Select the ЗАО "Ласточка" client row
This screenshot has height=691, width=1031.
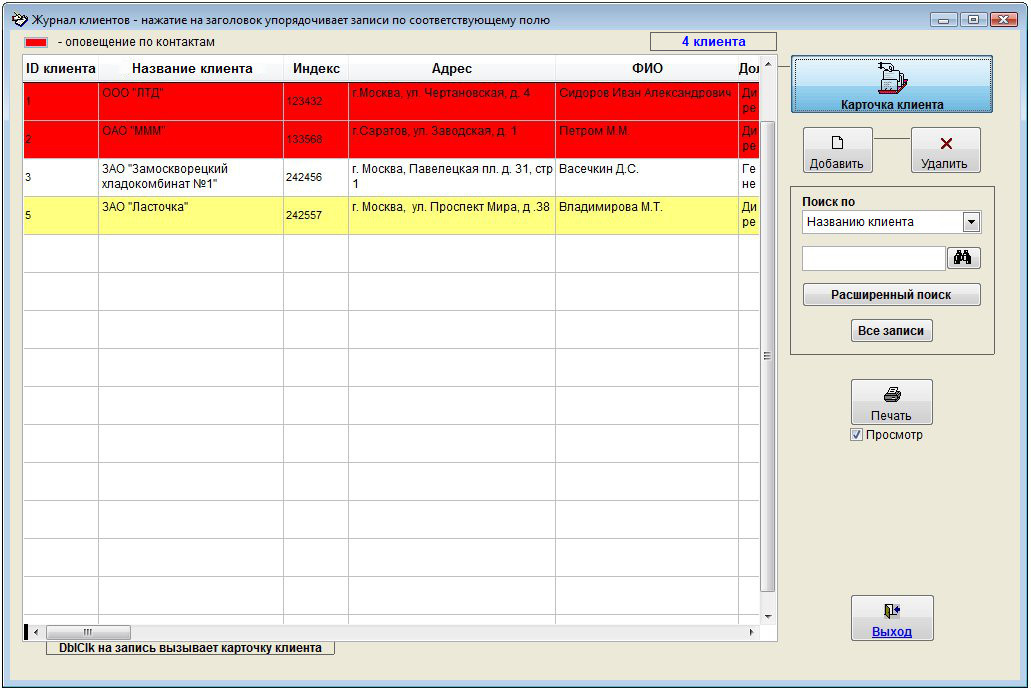(190, 215)
